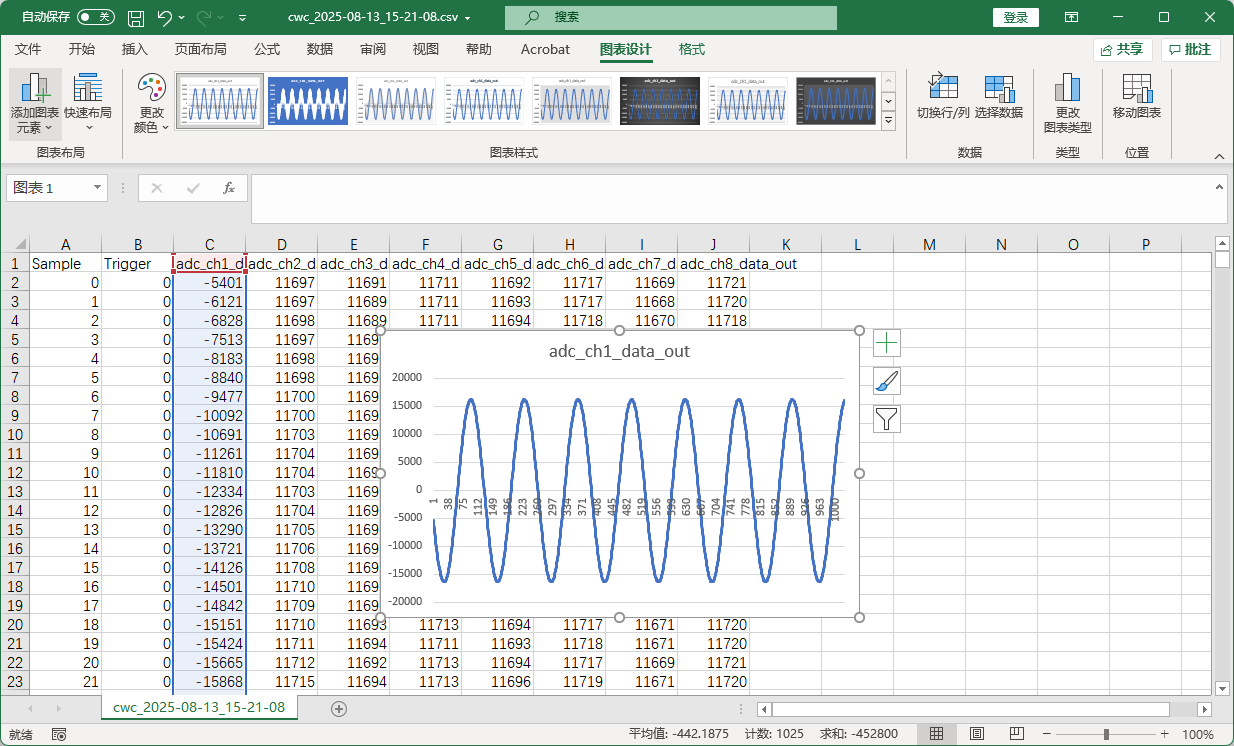
Task: Select the black-background chart style thumbnail
Action: pos(660,101)
